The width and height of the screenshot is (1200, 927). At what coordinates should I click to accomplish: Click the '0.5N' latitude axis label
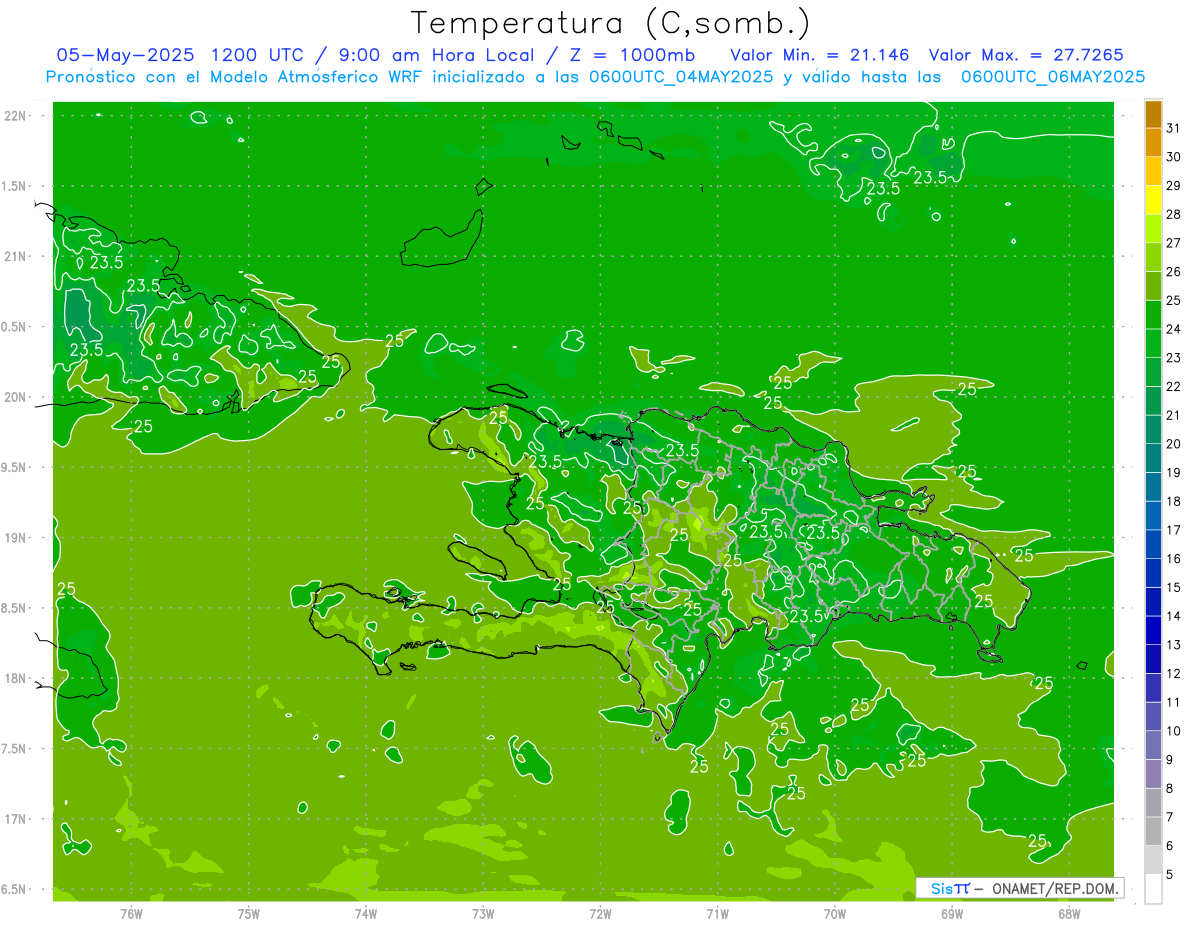pos(15,327)
